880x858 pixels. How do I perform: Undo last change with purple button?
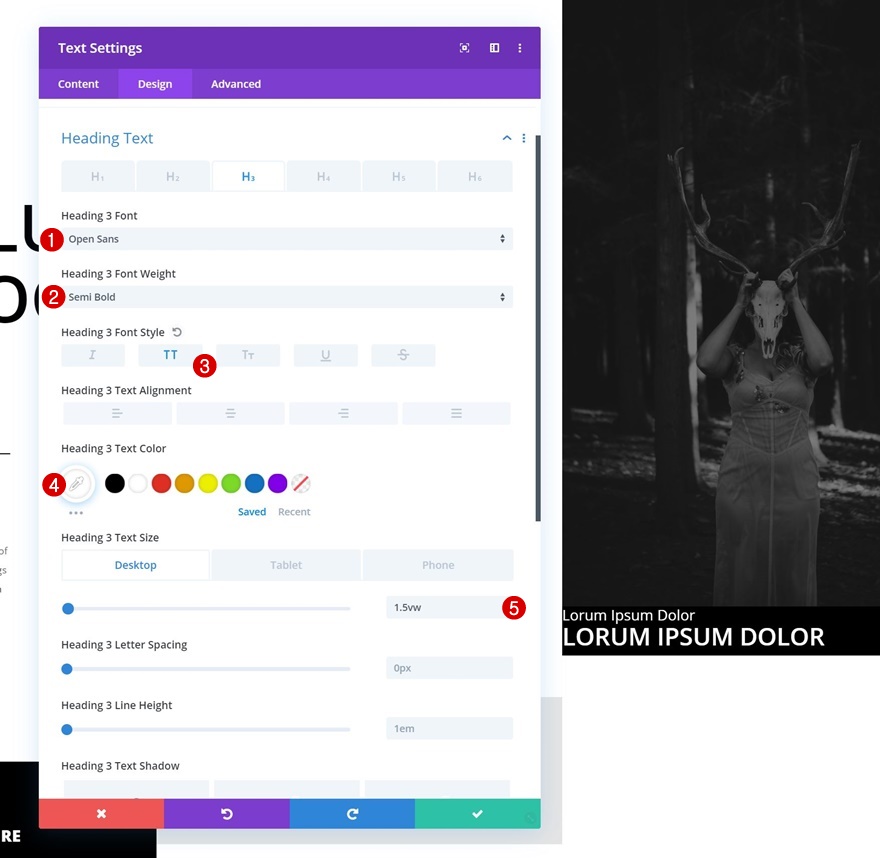[227, 814]
